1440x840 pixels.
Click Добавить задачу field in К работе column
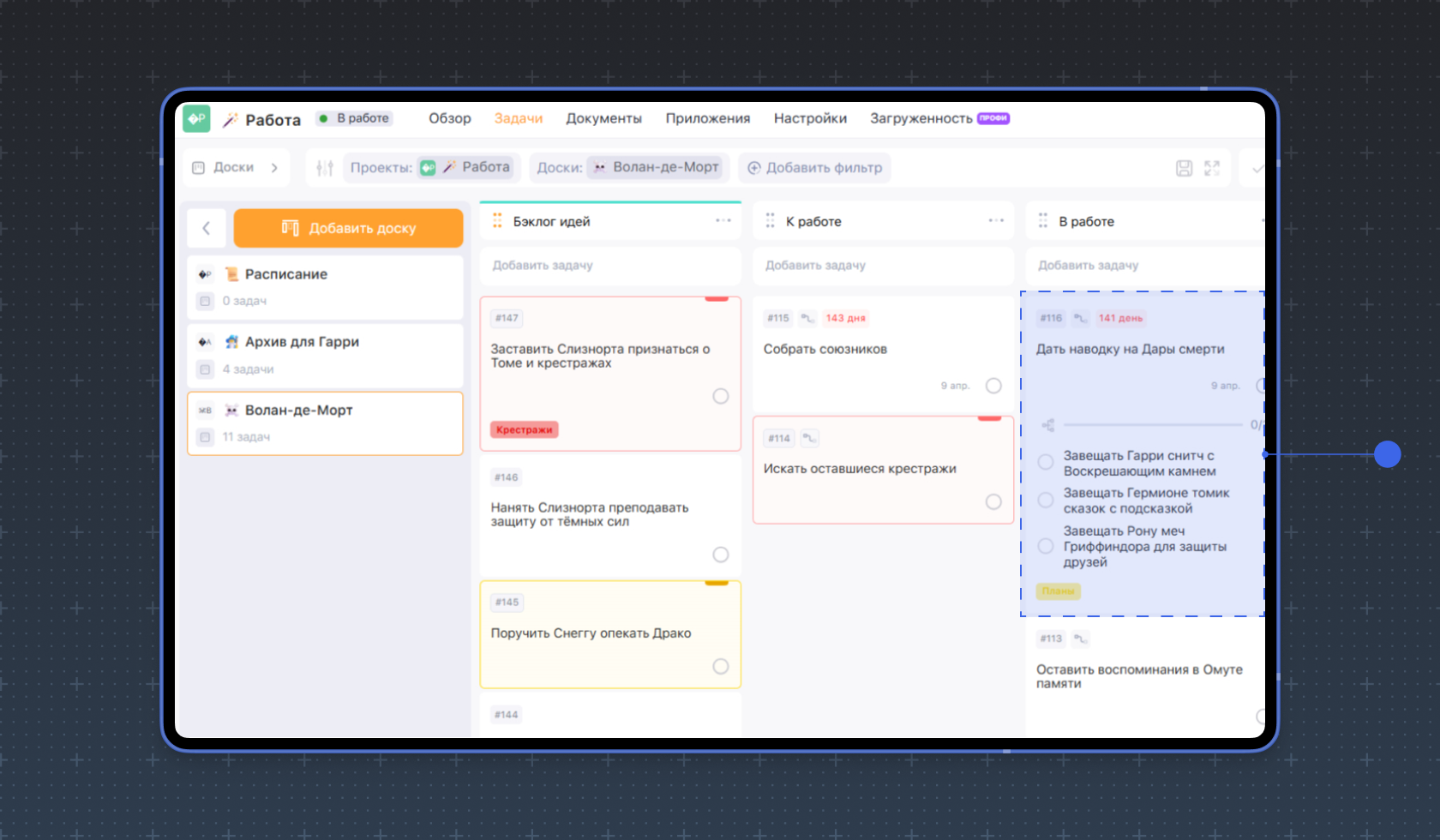[x=883, y=266]
